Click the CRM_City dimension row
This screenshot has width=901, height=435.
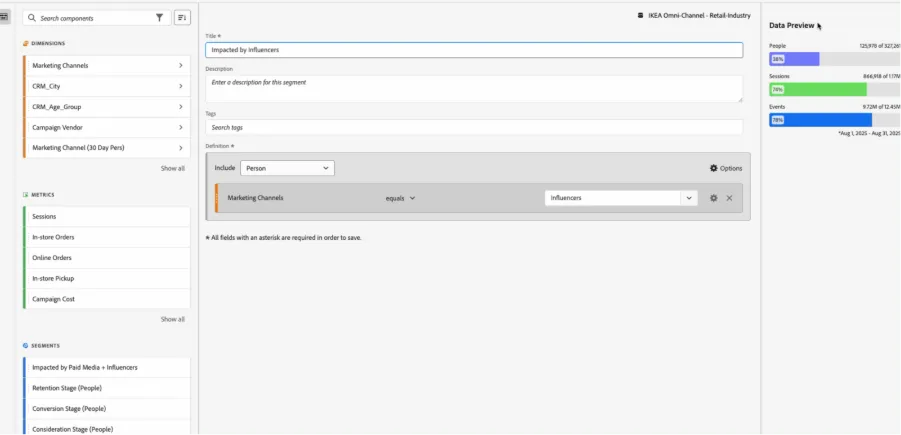(107, 86)
